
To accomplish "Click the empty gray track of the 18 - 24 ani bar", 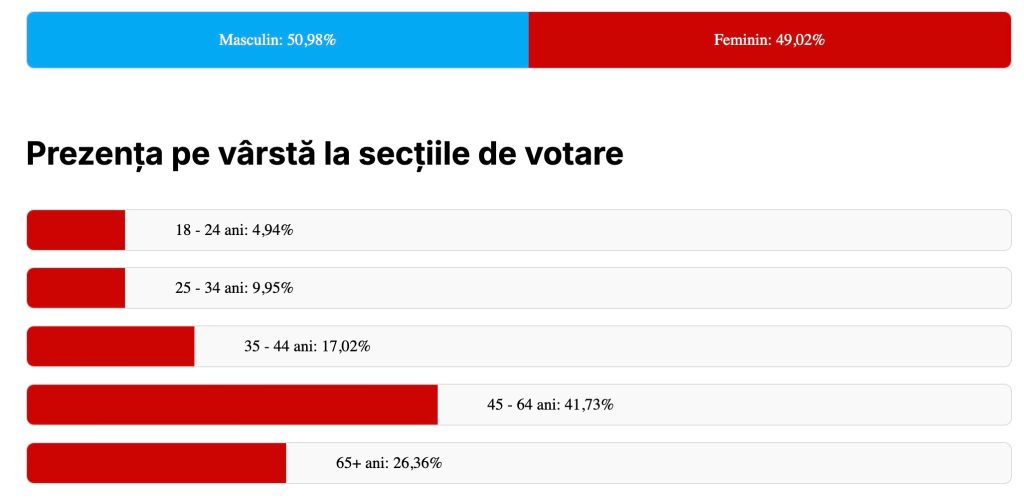I will [x=650, y=230].
